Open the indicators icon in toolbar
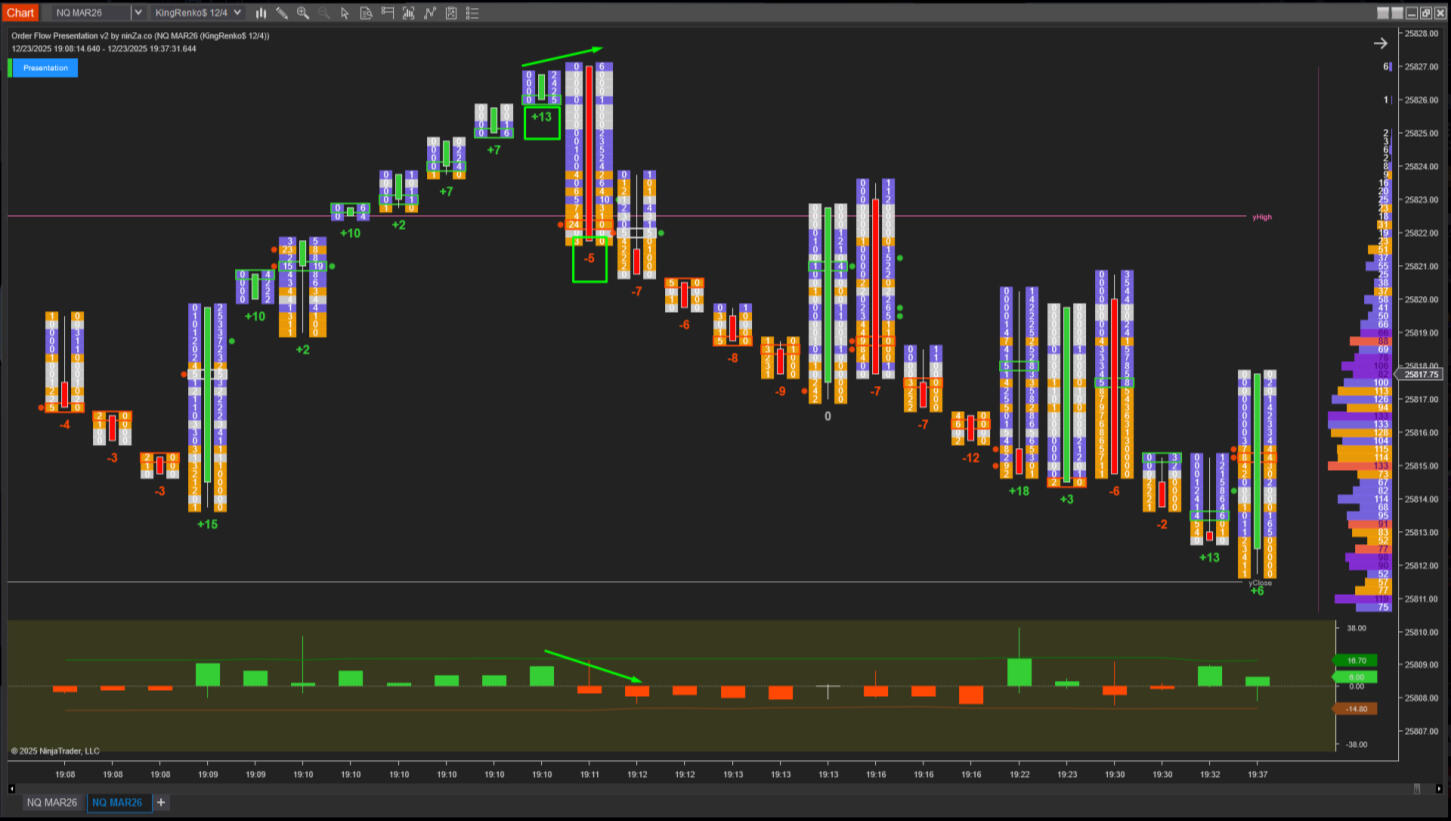Screen dimensions: 1451x821 tap(409, 13)
